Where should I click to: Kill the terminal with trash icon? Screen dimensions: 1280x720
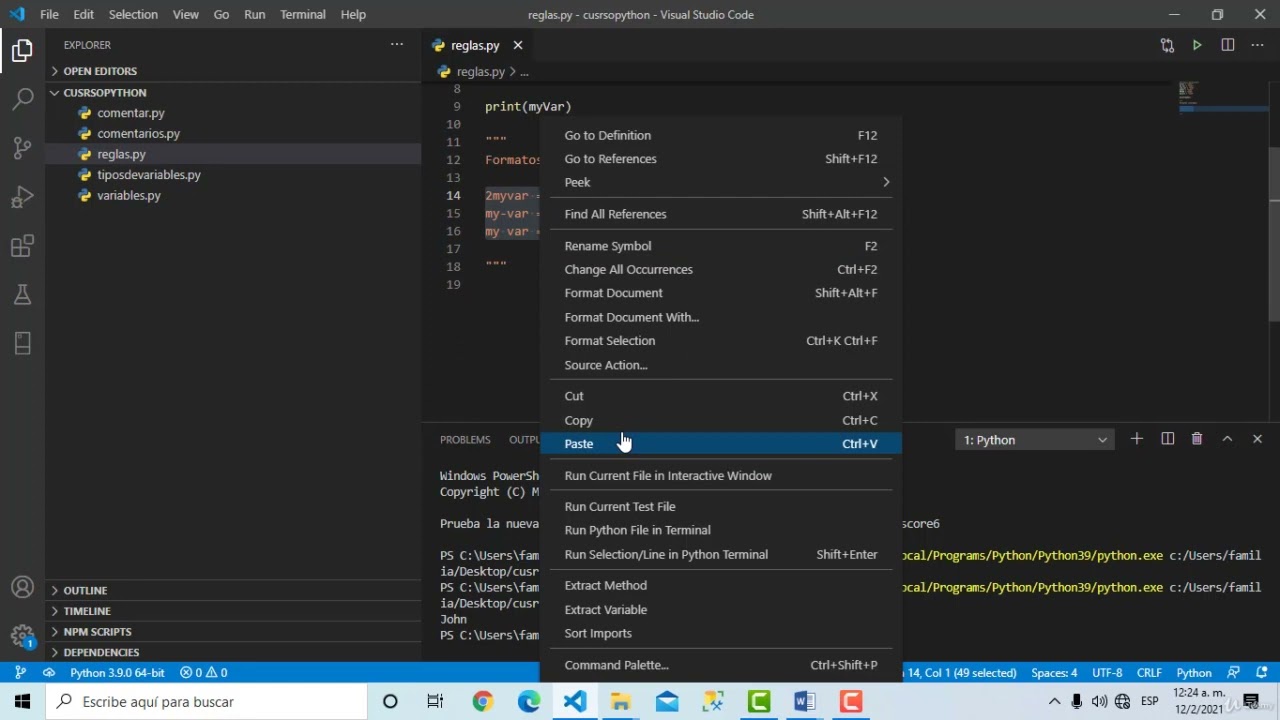1197,439
